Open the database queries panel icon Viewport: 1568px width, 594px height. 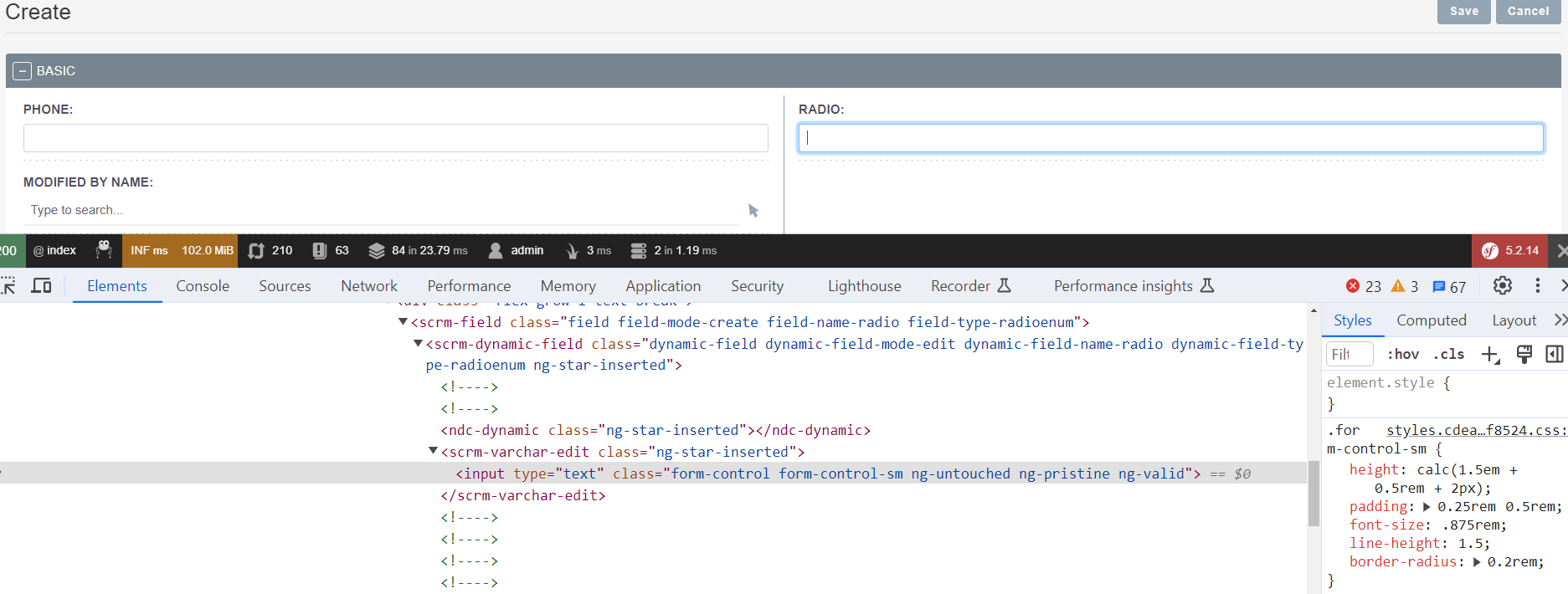click(x=639, y=250)
